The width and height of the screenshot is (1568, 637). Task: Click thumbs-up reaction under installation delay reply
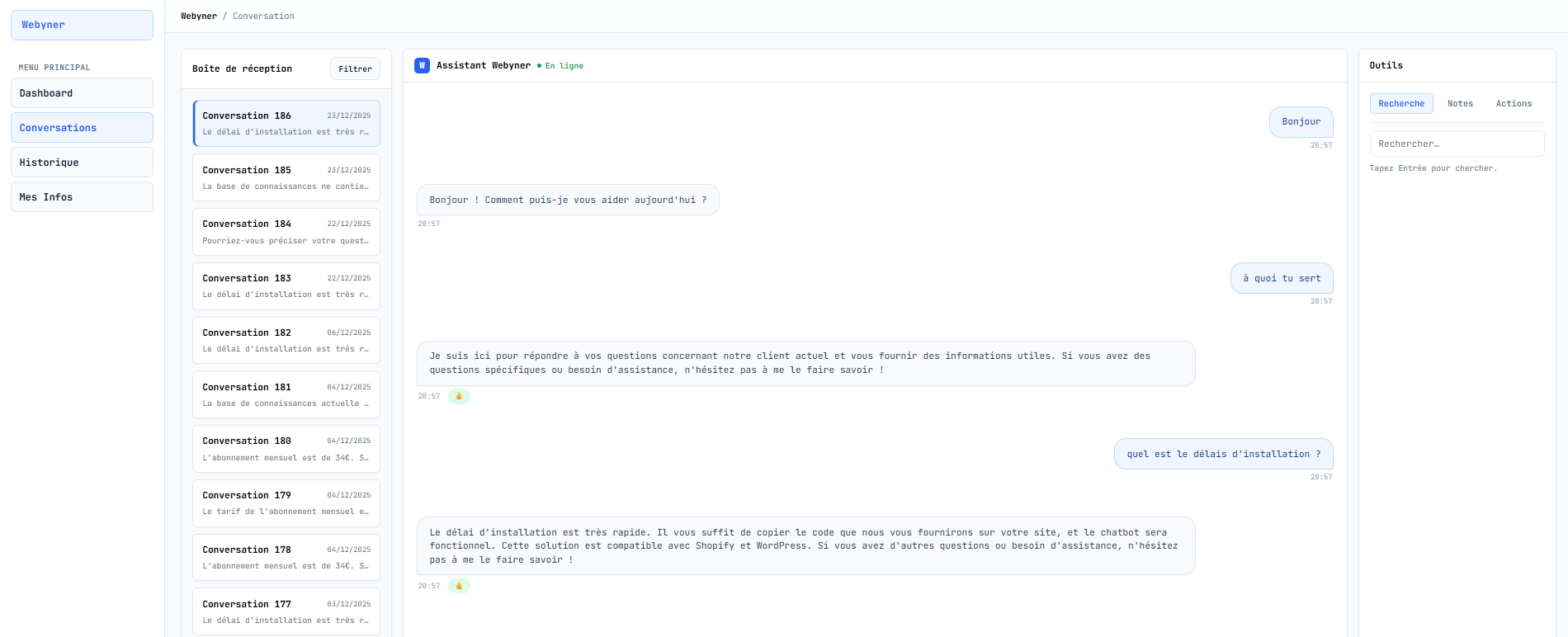click(459, 586)
